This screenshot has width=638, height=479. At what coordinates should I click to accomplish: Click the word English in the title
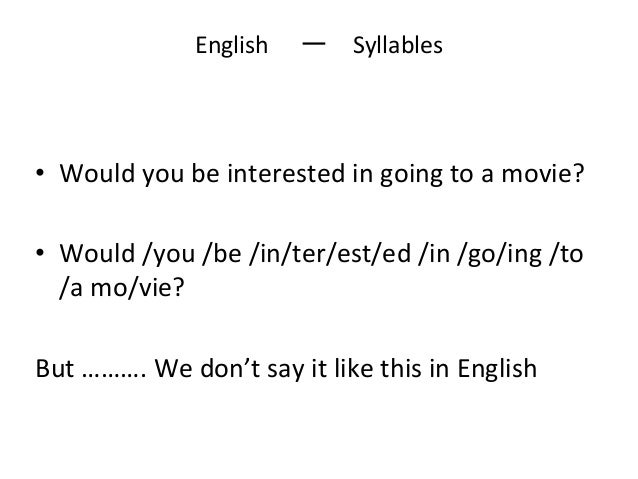tap(232, 46)
